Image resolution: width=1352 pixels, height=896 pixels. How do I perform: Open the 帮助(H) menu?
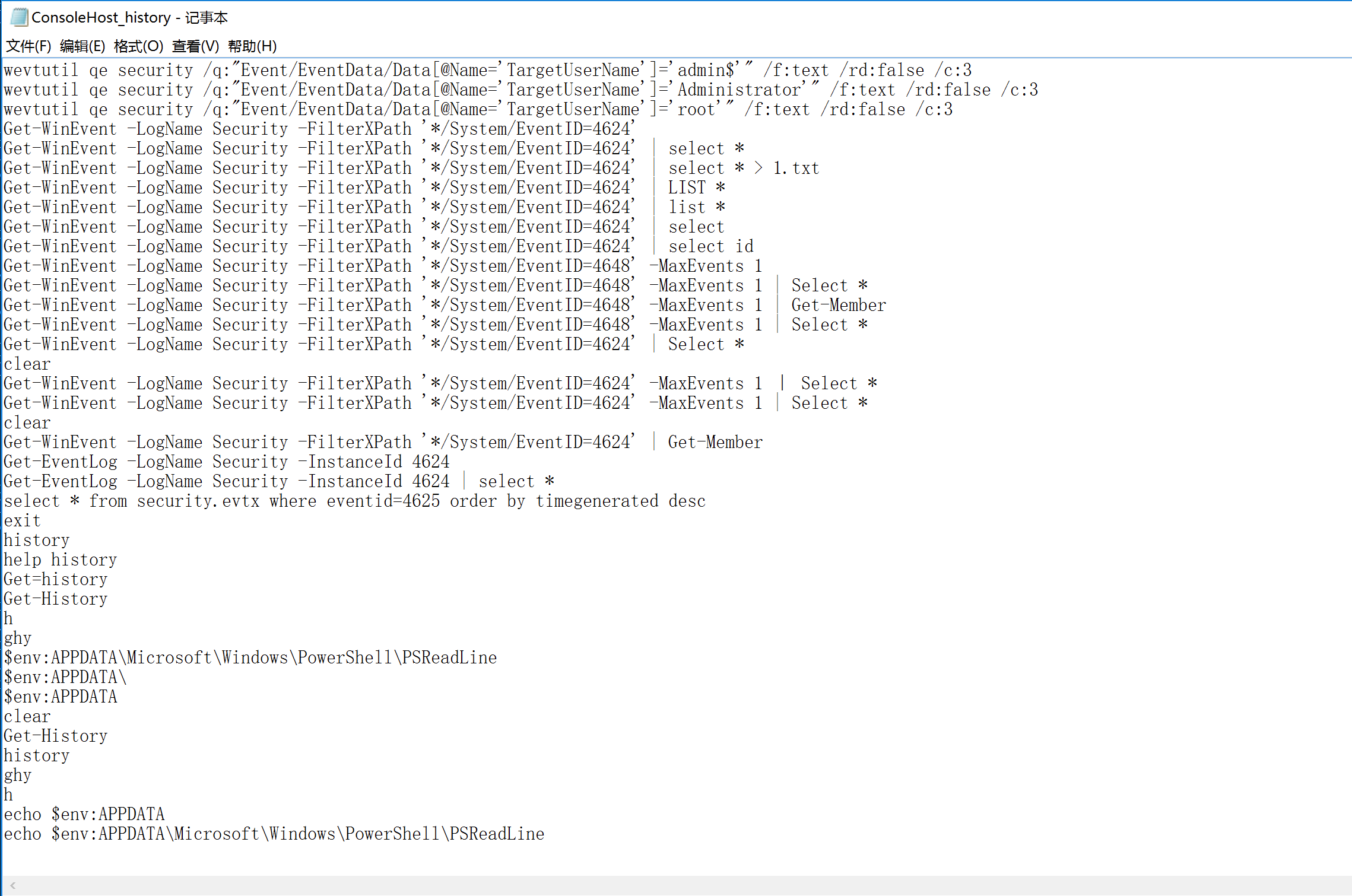(252, 46)
